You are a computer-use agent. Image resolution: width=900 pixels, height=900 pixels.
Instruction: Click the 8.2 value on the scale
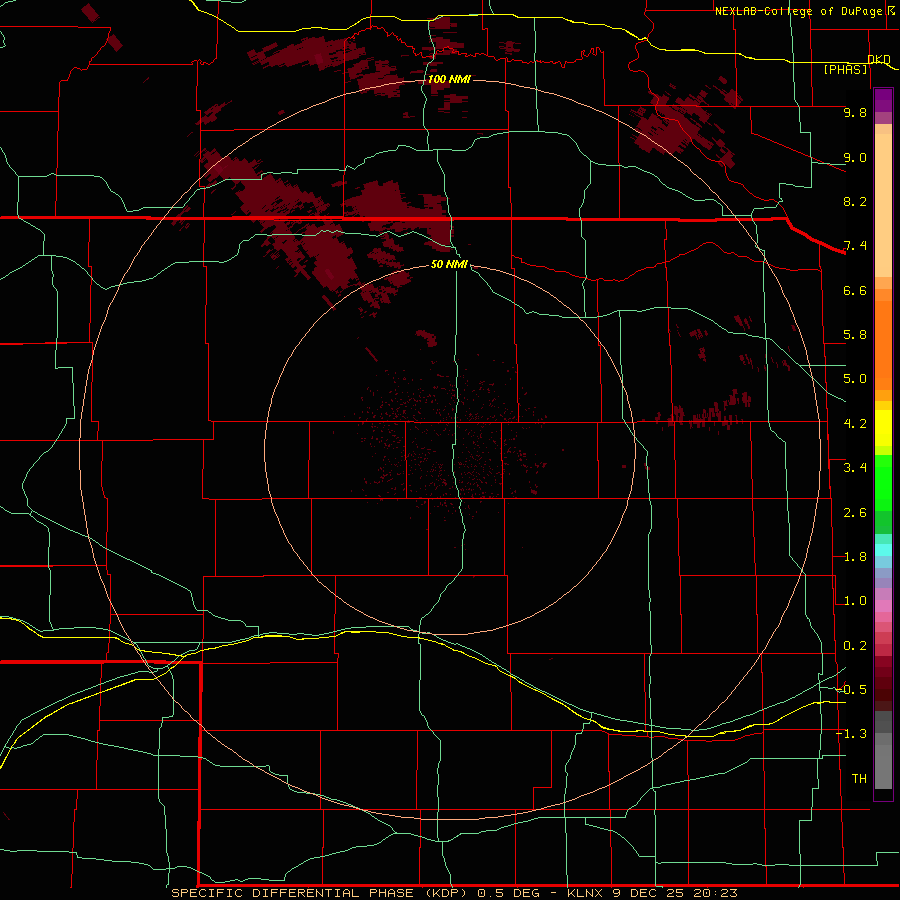pyautogui.click(x=855, y=201)
